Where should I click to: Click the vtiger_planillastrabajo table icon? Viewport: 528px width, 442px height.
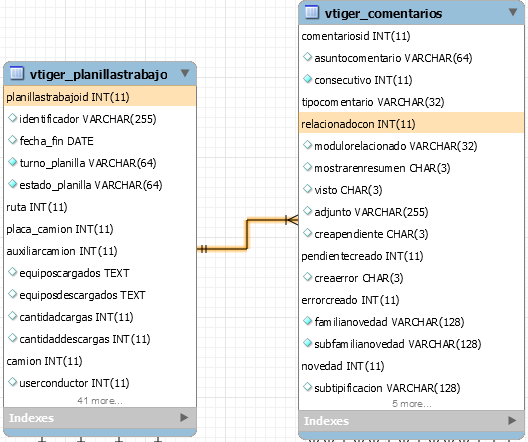coord(16,73)
